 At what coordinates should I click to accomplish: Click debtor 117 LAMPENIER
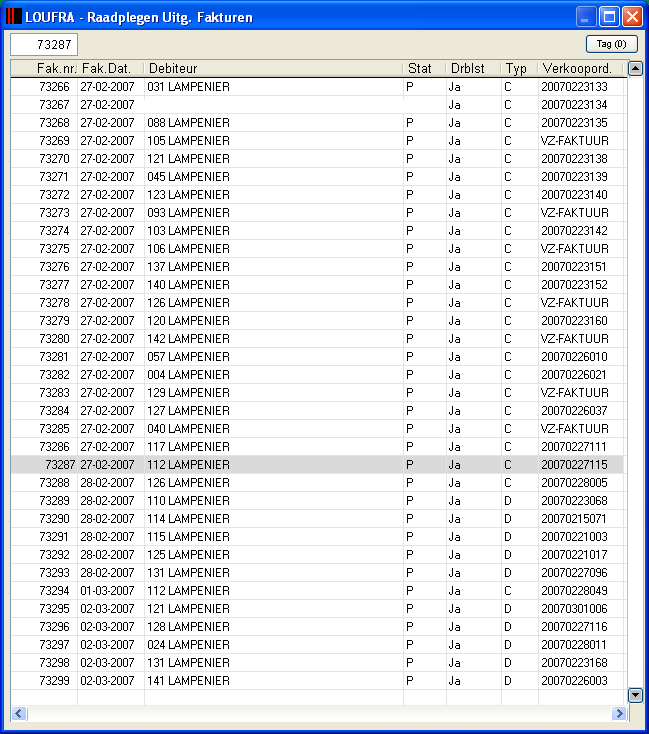click(188, 447)
